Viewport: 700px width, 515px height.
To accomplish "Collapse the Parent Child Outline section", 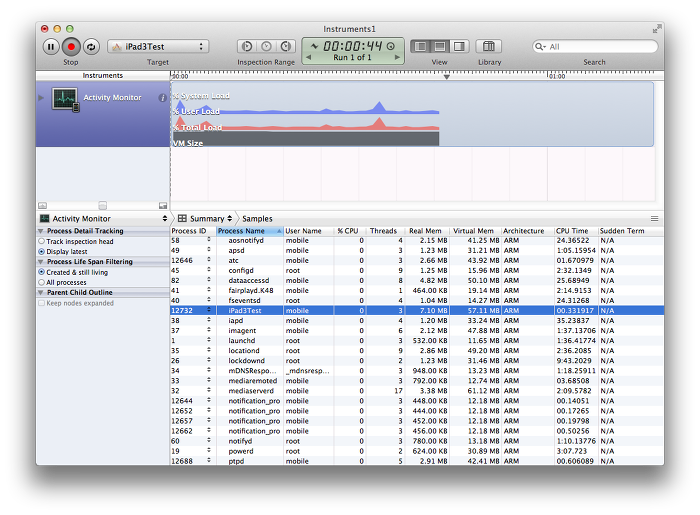I will (41, 293).
